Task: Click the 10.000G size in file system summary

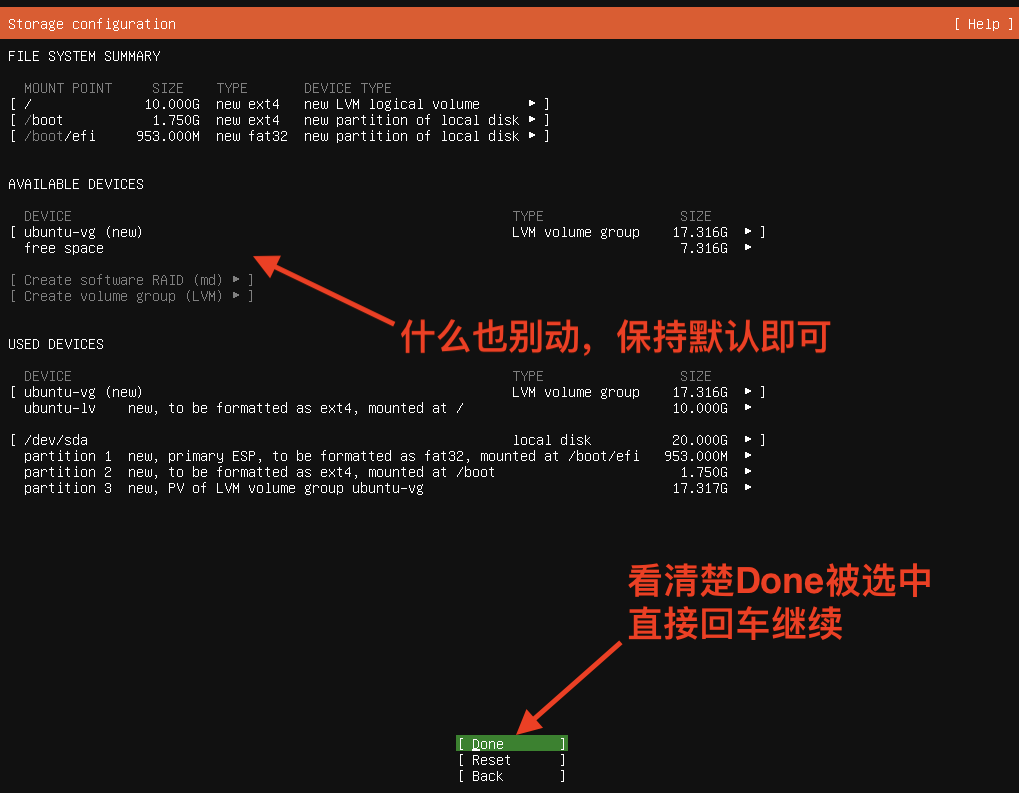Action: [x=172, y=104]
